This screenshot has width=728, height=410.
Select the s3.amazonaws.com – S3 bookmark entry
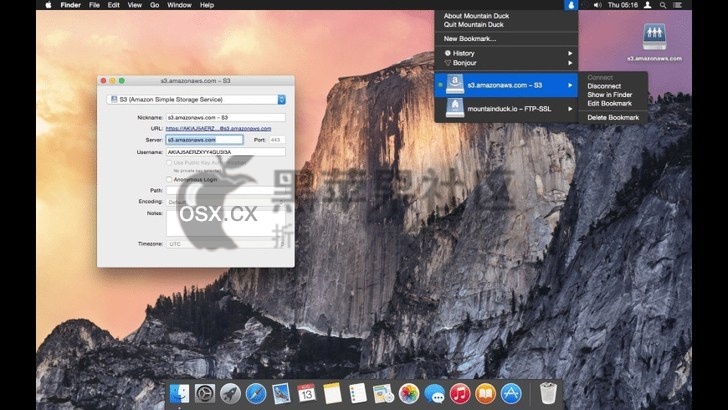coord(506,85)
